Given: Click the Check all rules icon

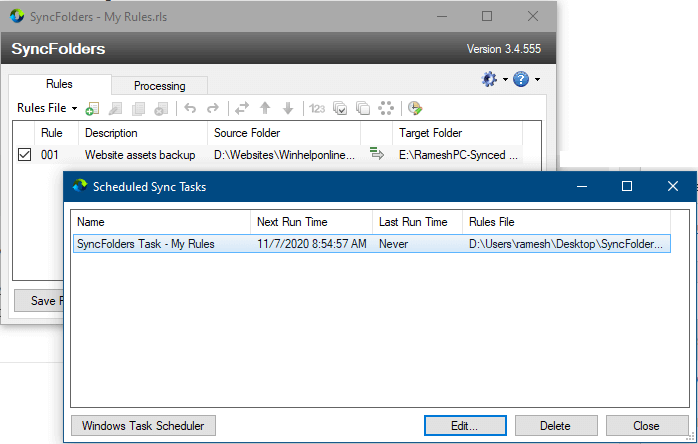Looking at the screenshot, I should [340, 108].
